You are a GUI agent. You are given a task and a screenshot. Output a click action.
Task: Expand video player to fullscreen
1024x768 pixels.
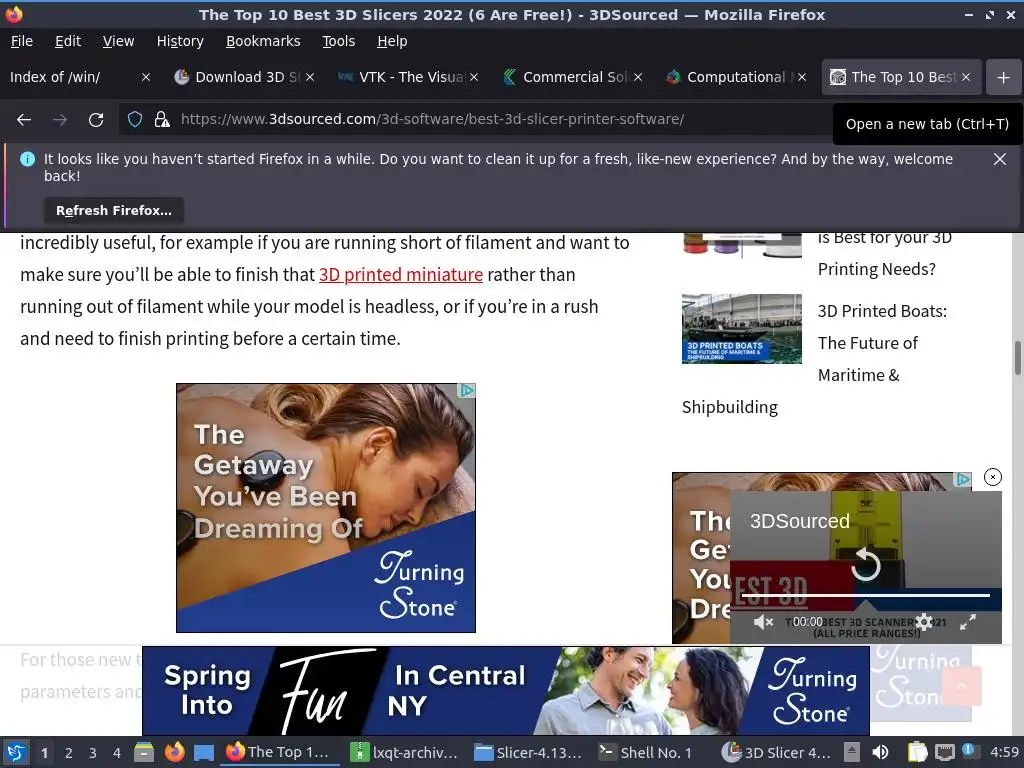pos(968,622)
